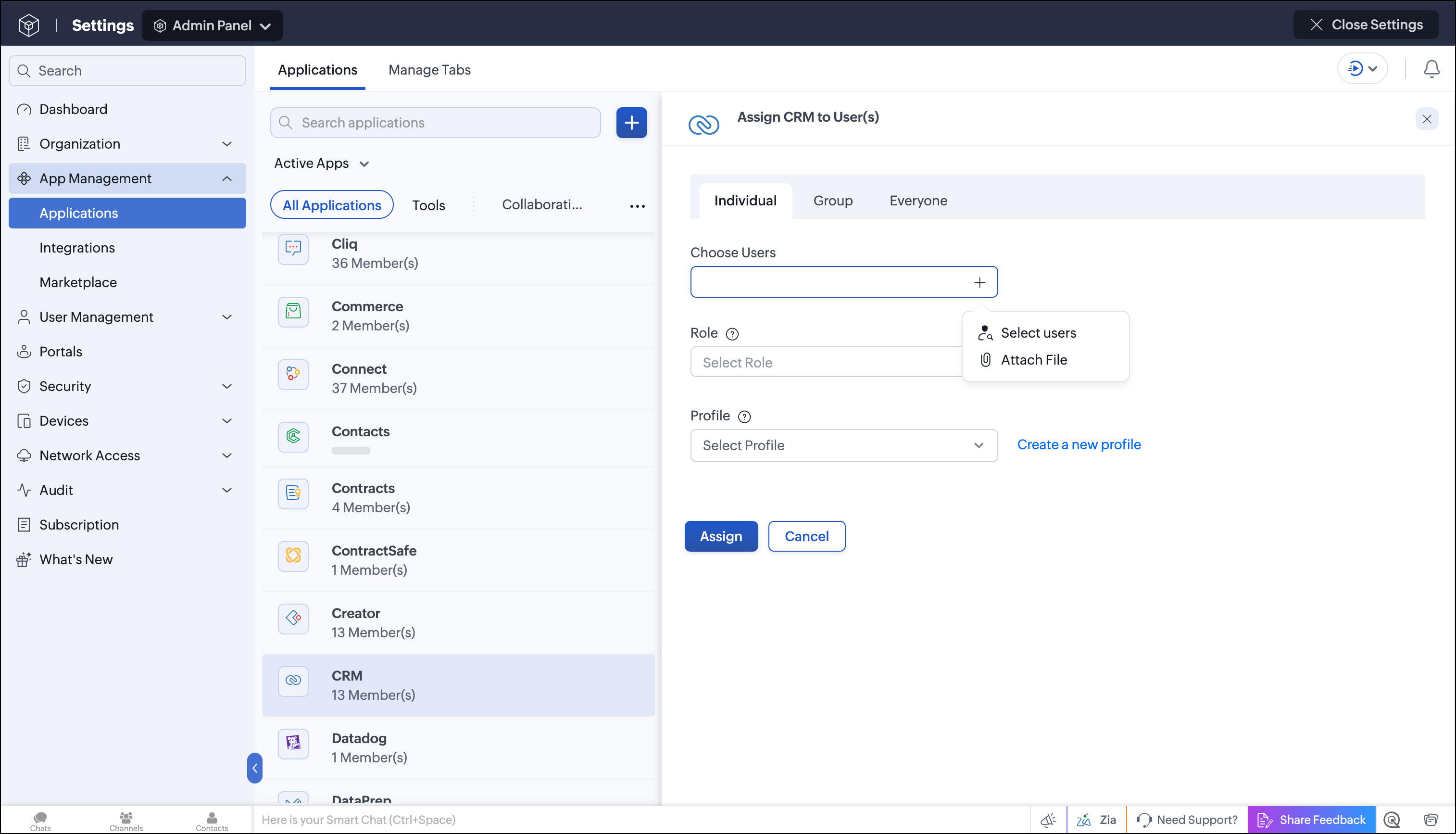Open the Active Apps filter dropdown

pyautogui.click(x=321, y=163)
